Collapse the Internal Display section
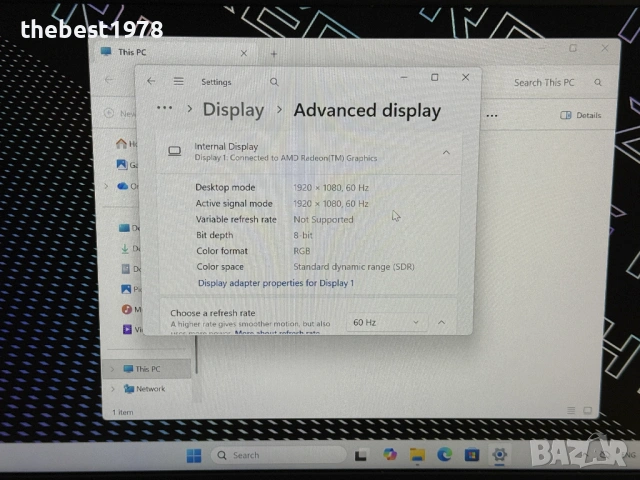Viewport: 640px width, 480px height. tap(446, 152)
